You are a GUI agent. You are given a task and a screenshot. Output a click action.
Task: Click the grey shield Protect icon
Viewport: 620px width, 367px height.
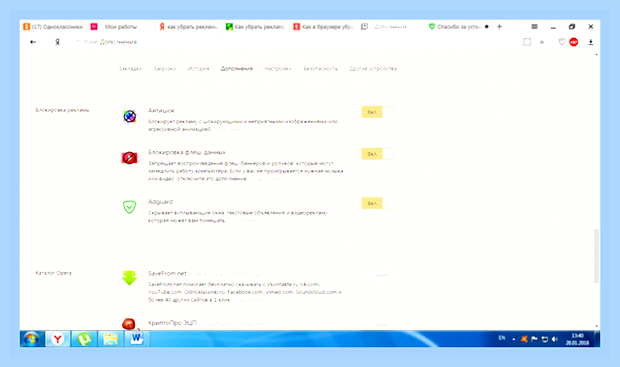point(561,42)
